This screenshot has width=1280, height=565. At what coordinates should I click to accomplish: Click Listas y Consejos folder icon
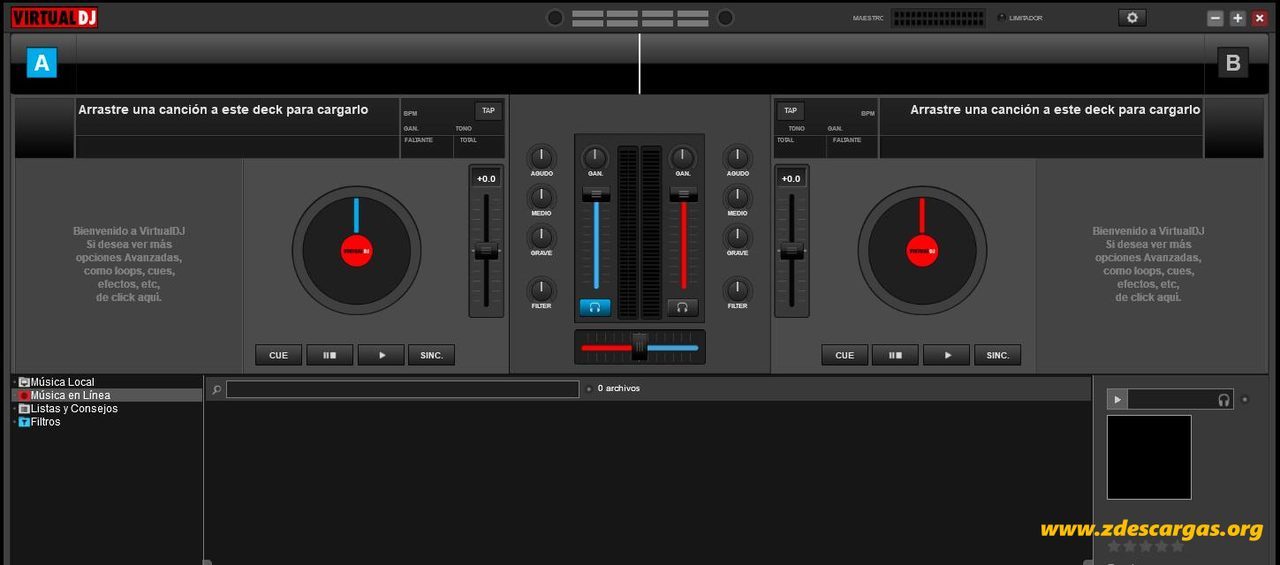24,409
